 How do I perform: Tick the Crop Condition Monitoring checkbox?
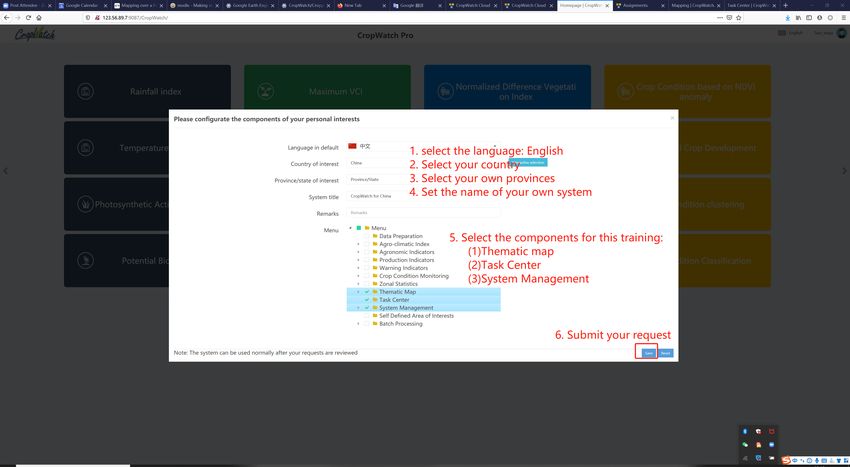click(367, 276)
